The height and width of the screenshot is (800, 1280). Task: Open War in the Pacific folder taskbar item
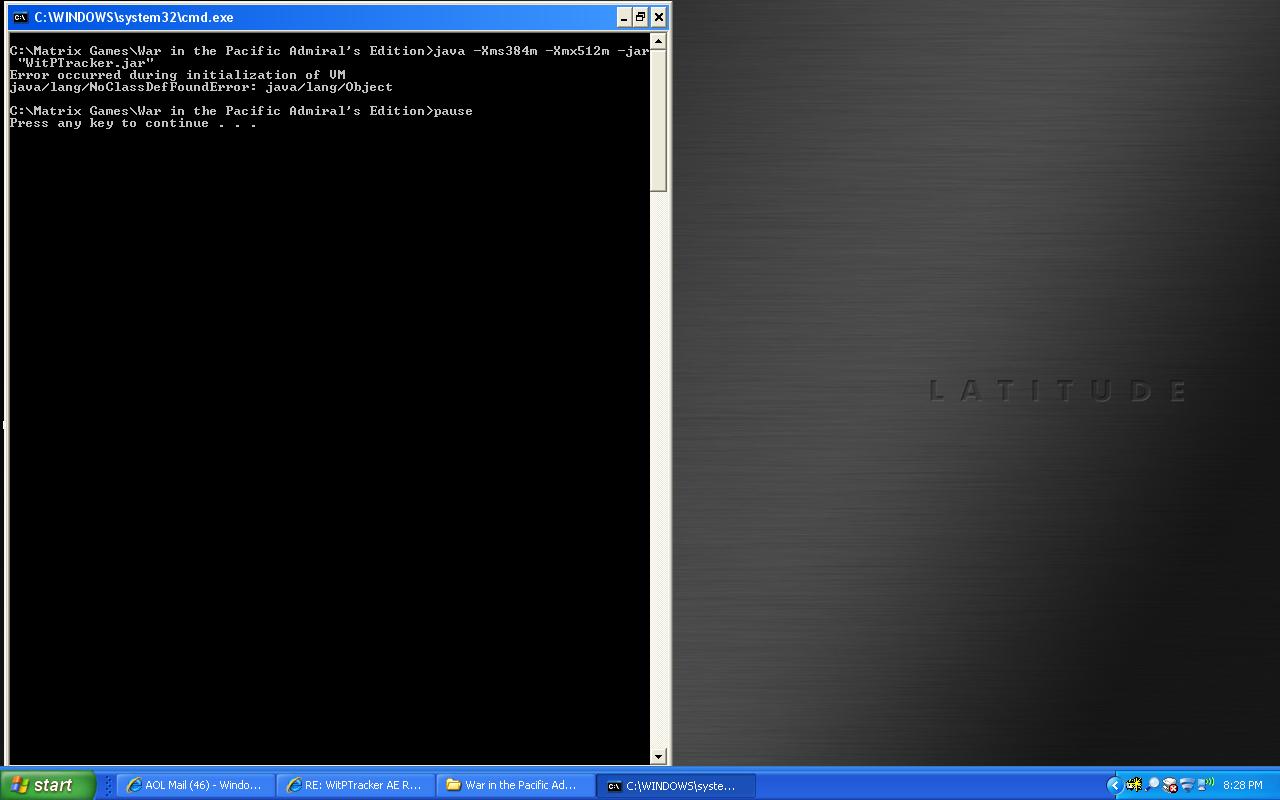click(516, 785)
